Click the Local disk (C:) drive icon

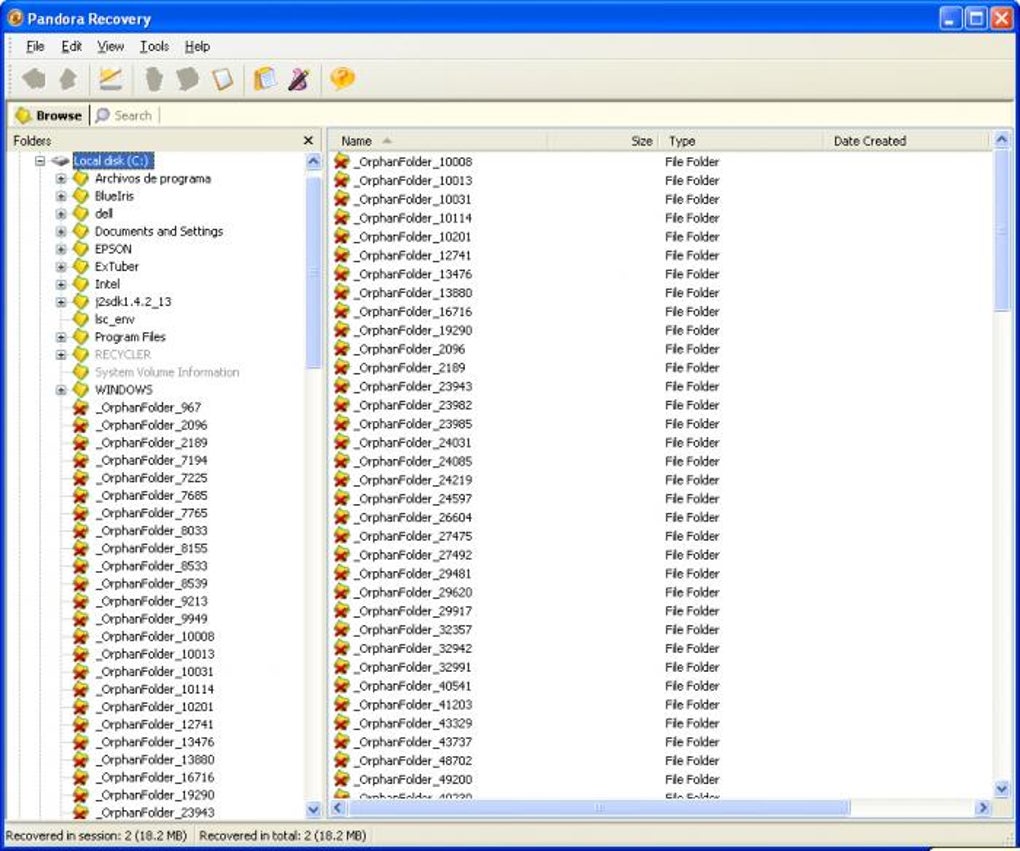pyautogui.click(x=60, y=161)
